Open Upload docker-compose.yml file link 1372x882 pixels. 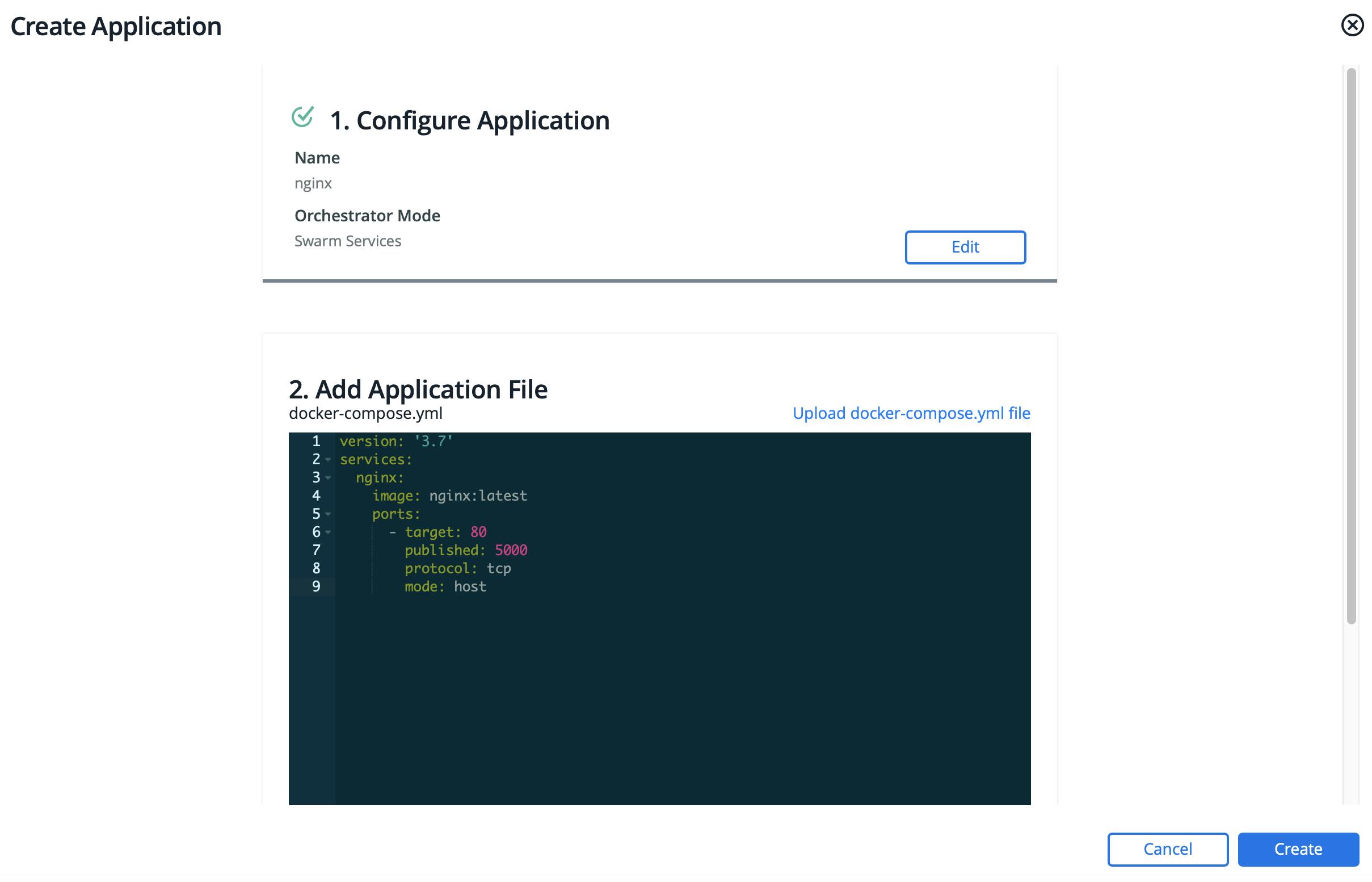point(911,413)
